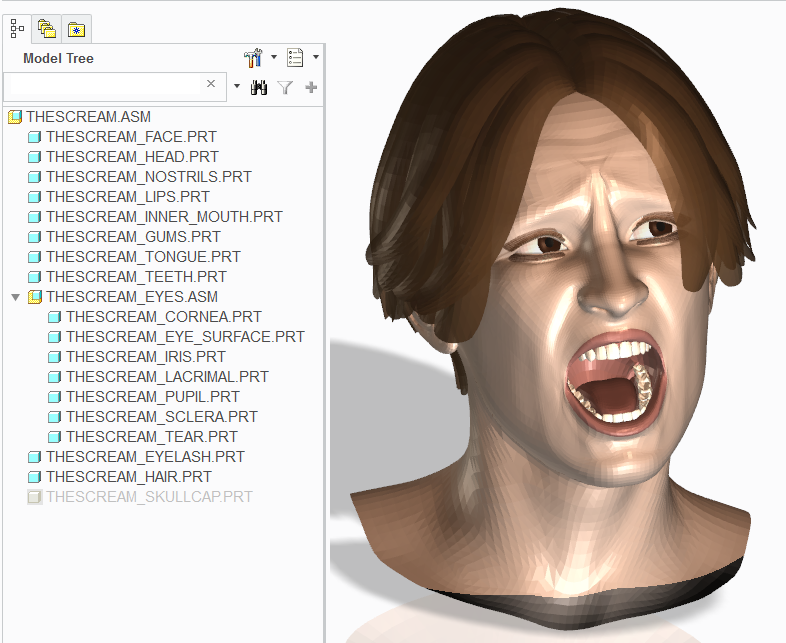Screen dimensions: 786x643
Task: Select THESCREAM_INNER_MOUTH.PRT part
Action: [x=164, y=217]
